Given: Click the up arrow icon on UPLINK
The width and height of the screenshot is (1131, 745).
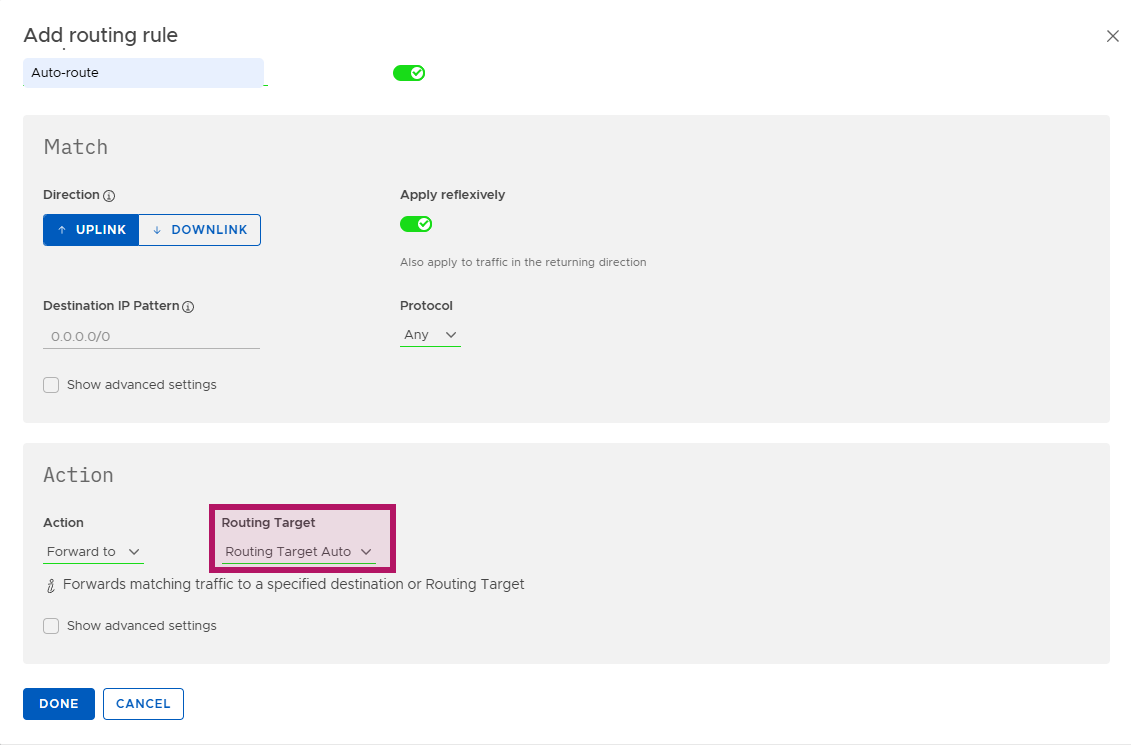Looking at the screenshot, I should (62, 230).
